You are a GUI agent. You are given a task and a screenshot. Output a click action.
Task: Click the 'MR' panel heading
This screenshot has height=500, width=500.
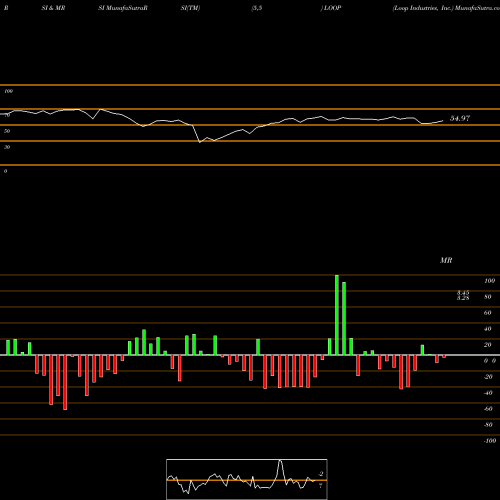pyautogui.click(x=446, y=260)
